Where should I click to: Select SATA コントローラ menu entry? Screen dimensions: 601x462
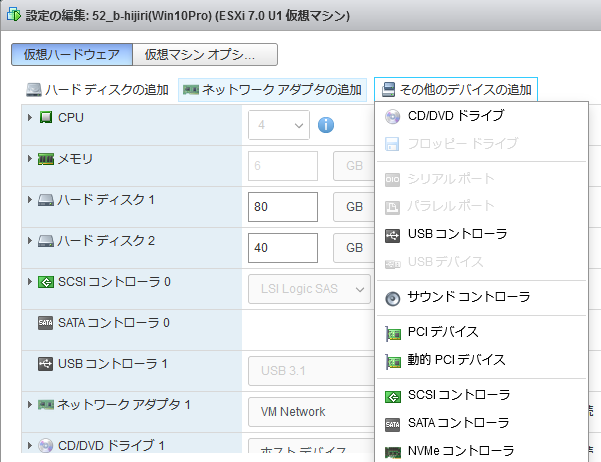(481, 423)
